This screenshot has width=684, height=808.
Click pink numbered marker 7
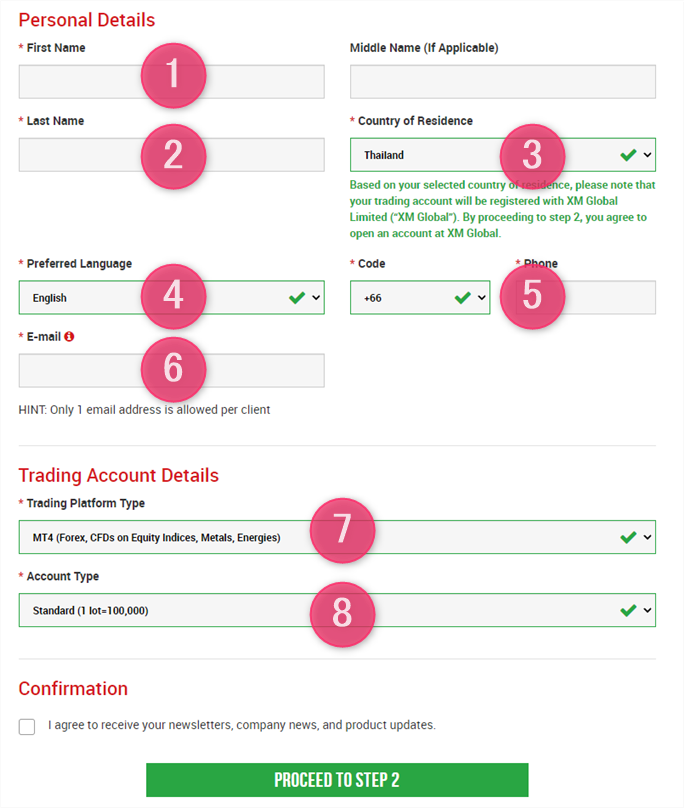[342, 529]
